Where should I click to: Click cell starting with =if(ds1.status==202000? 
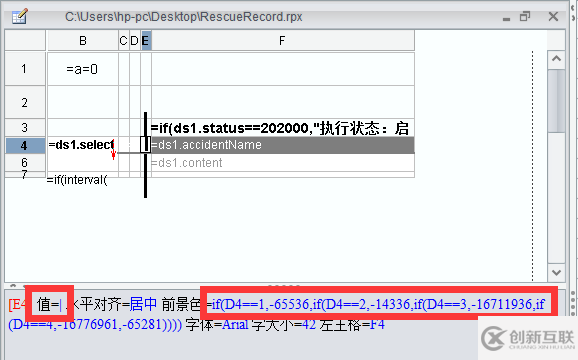(x=283, y=128)
